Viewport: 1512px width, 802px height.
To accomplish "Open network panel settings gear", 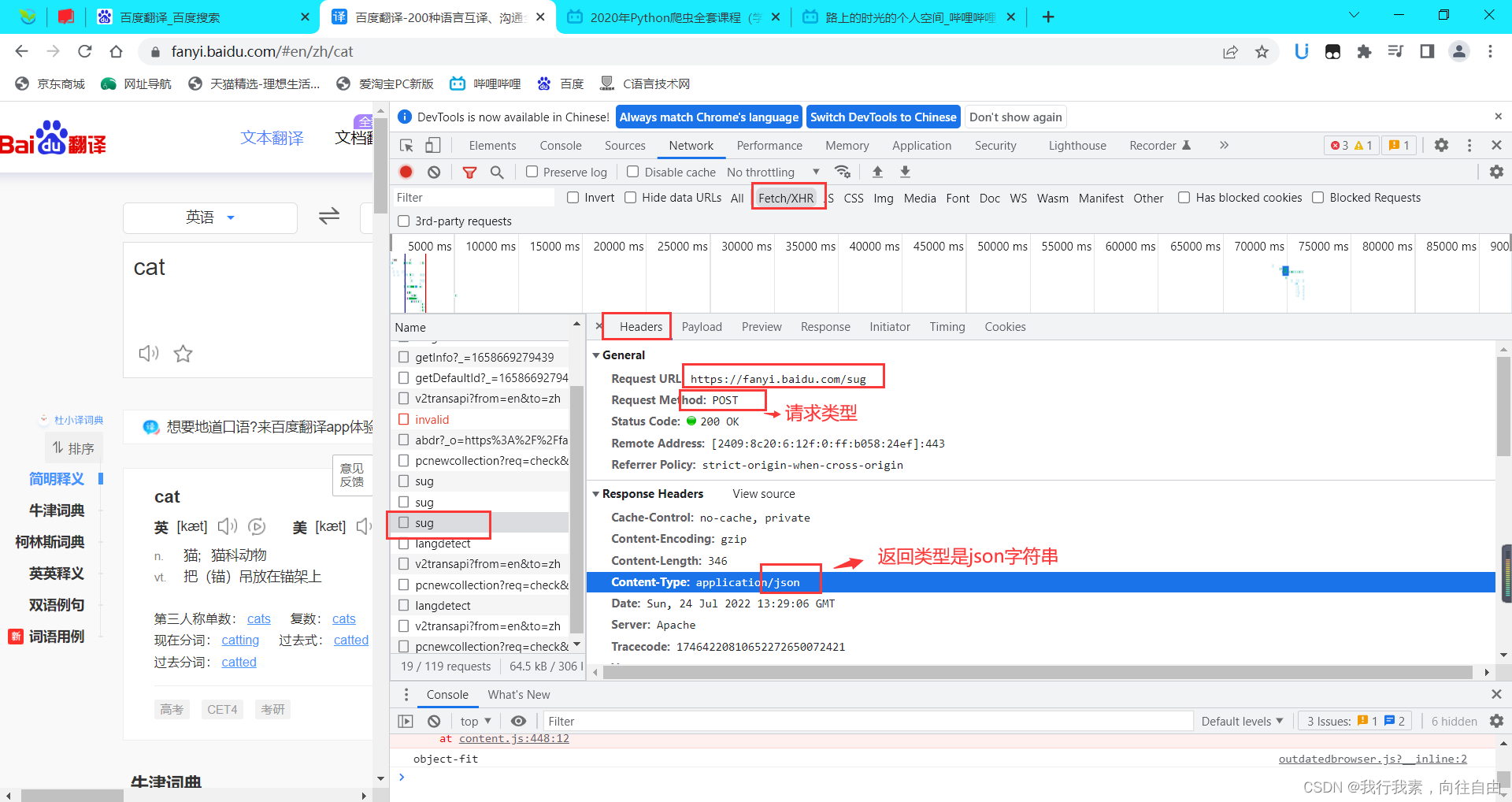I will (x=1496, y=172).
